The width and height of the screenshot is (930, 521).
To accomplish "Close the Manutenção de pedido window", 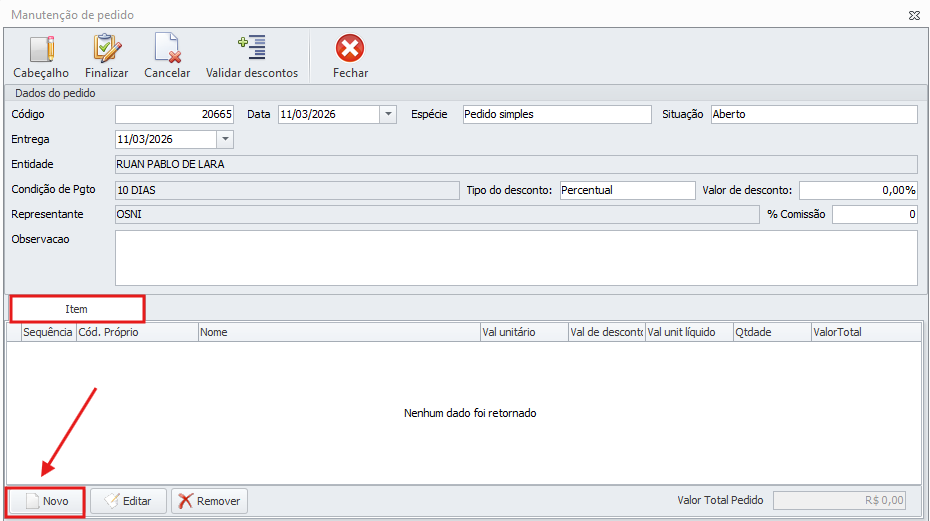I will (914, 15).
